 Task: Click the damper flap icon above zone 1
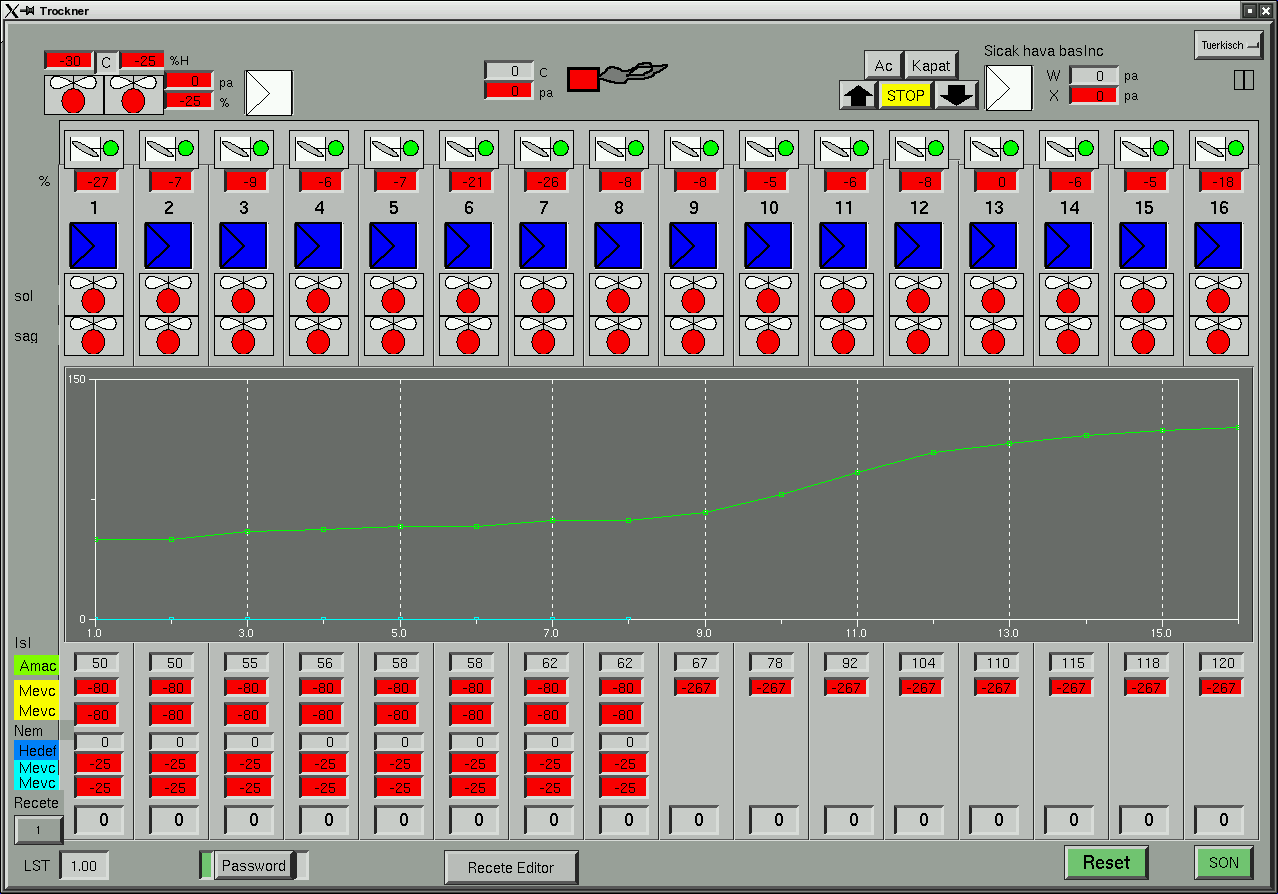click(84, 149)
